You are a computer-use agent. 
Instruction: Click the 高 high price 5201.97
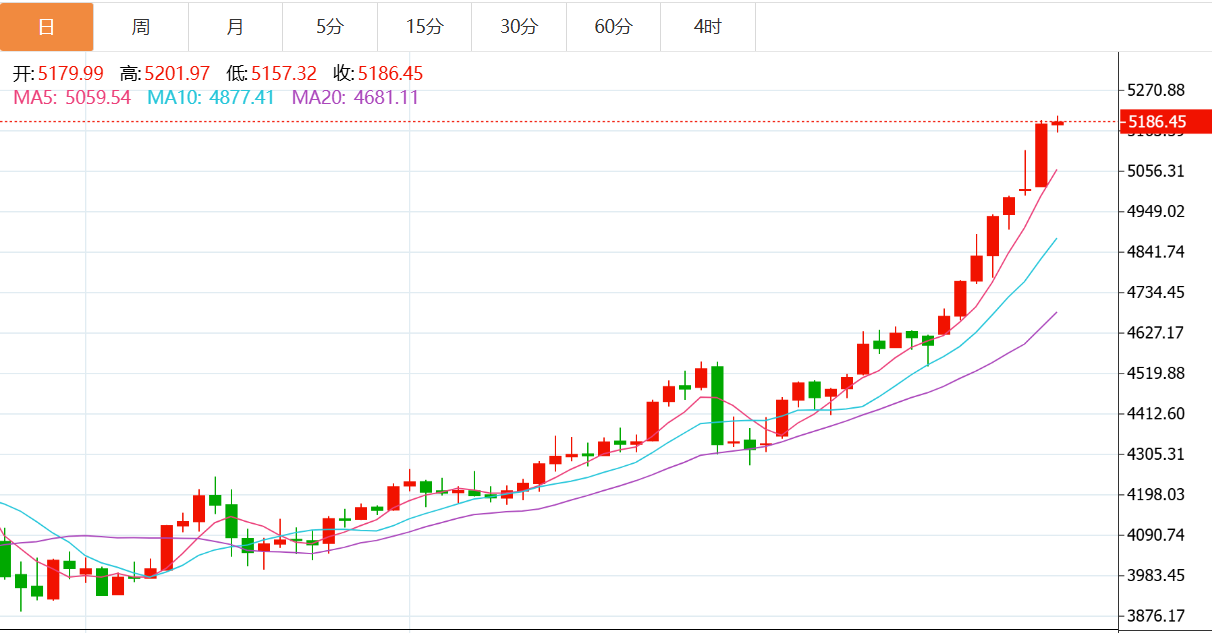[x=177, y=73]
